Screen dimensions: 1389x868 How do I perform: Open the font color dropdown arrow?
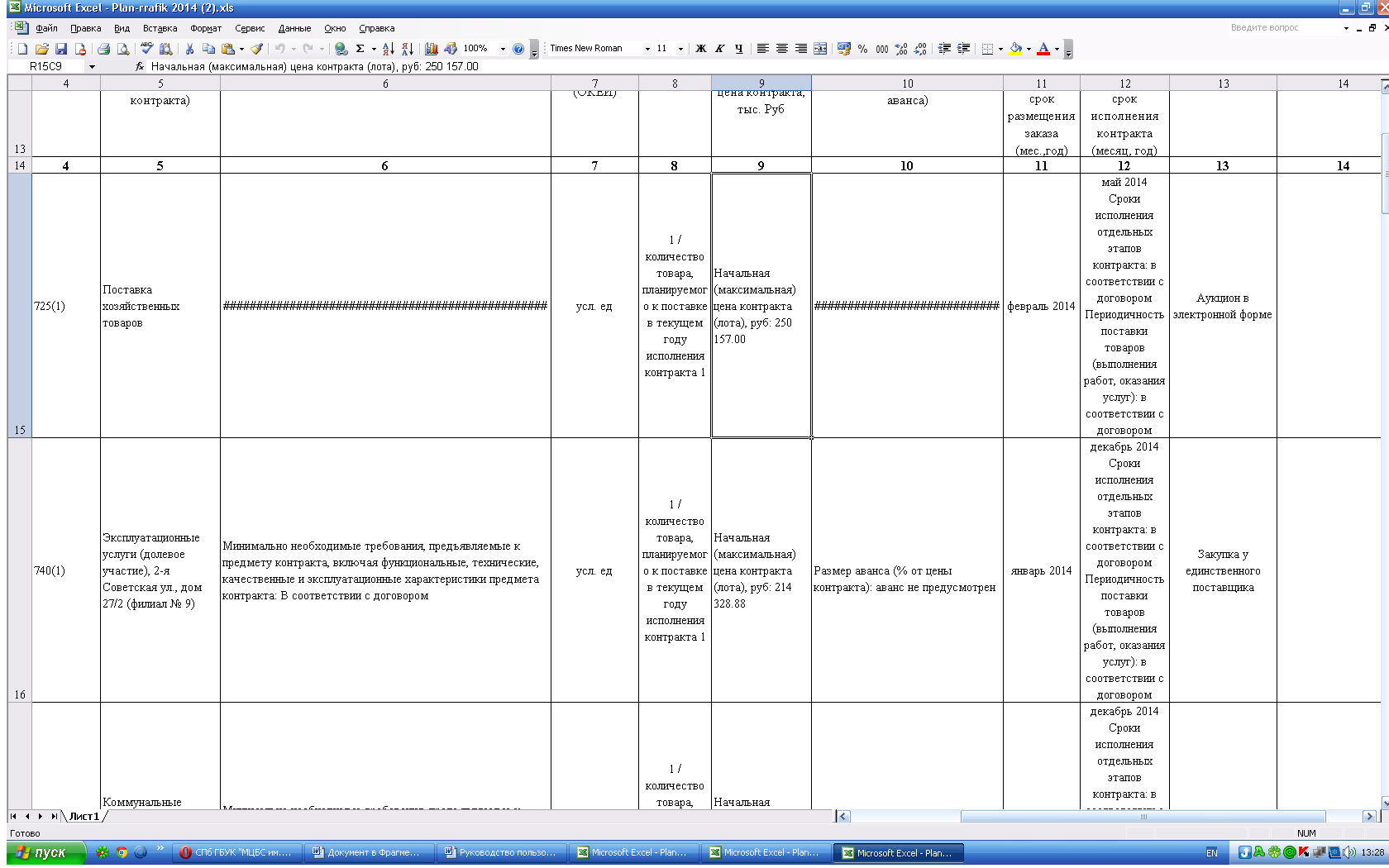point(1057,49)
